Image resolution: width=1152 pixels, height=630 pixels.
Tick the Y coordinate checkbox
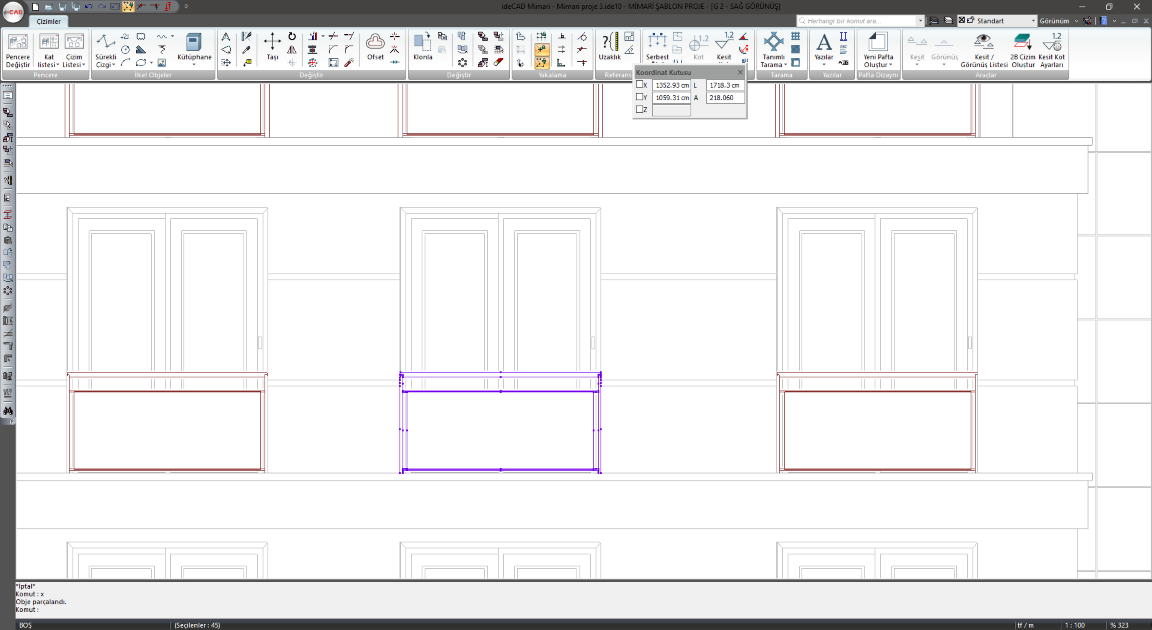click(x=640, y=98)
